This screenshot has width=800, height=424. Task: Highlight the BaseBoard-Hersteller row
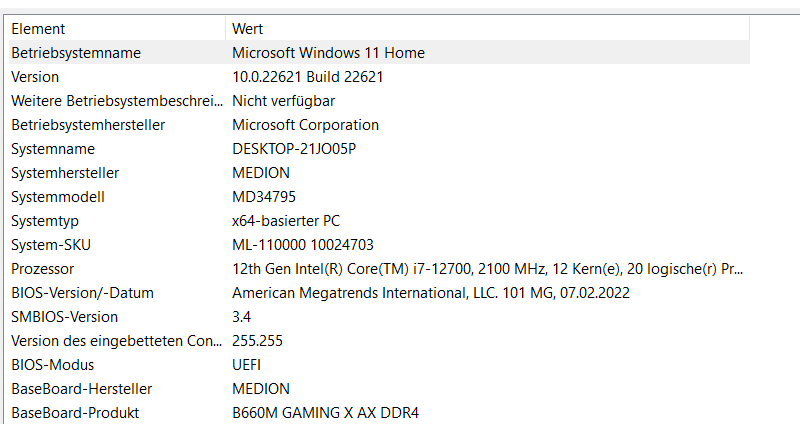[x=81, y=389]
